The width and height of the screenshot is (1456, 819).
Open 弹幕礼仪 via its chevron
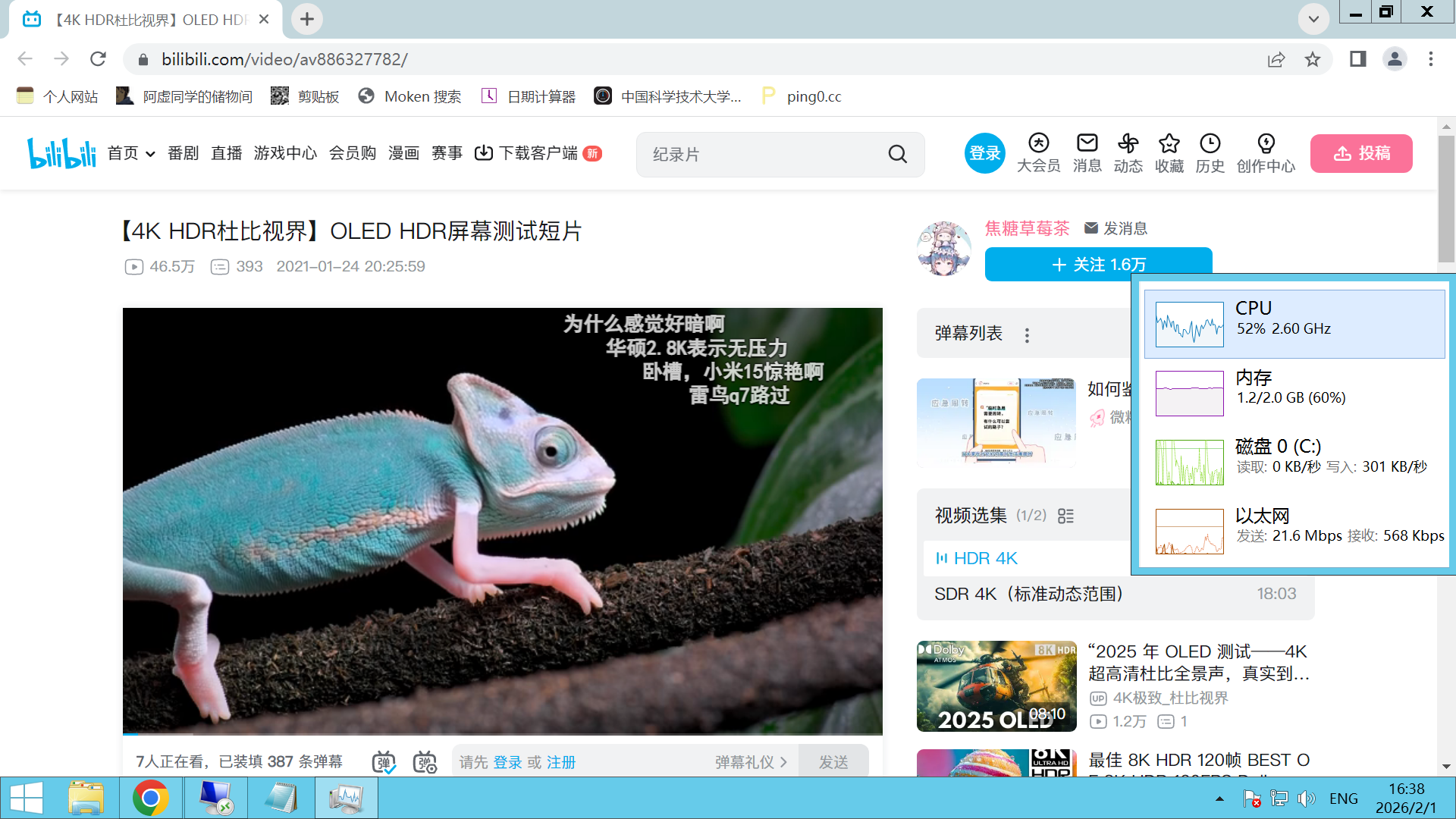(x=785, y=762)
